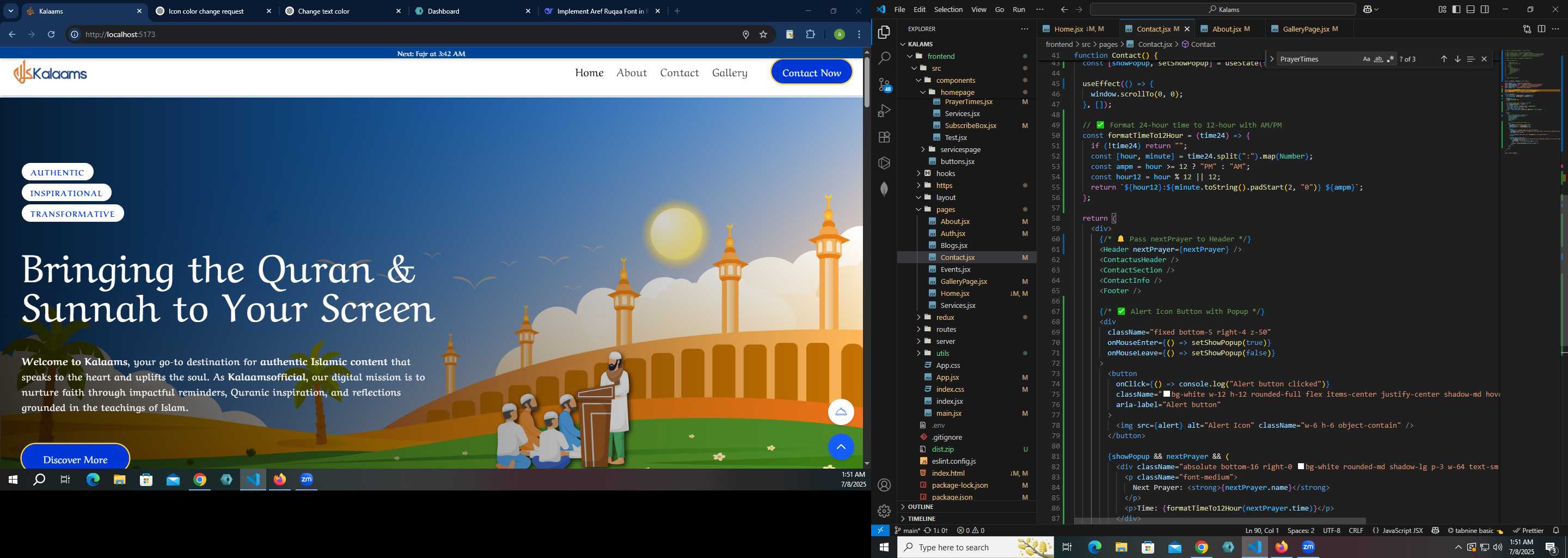Toggle Replace row in find widget

pos(1272,59)
